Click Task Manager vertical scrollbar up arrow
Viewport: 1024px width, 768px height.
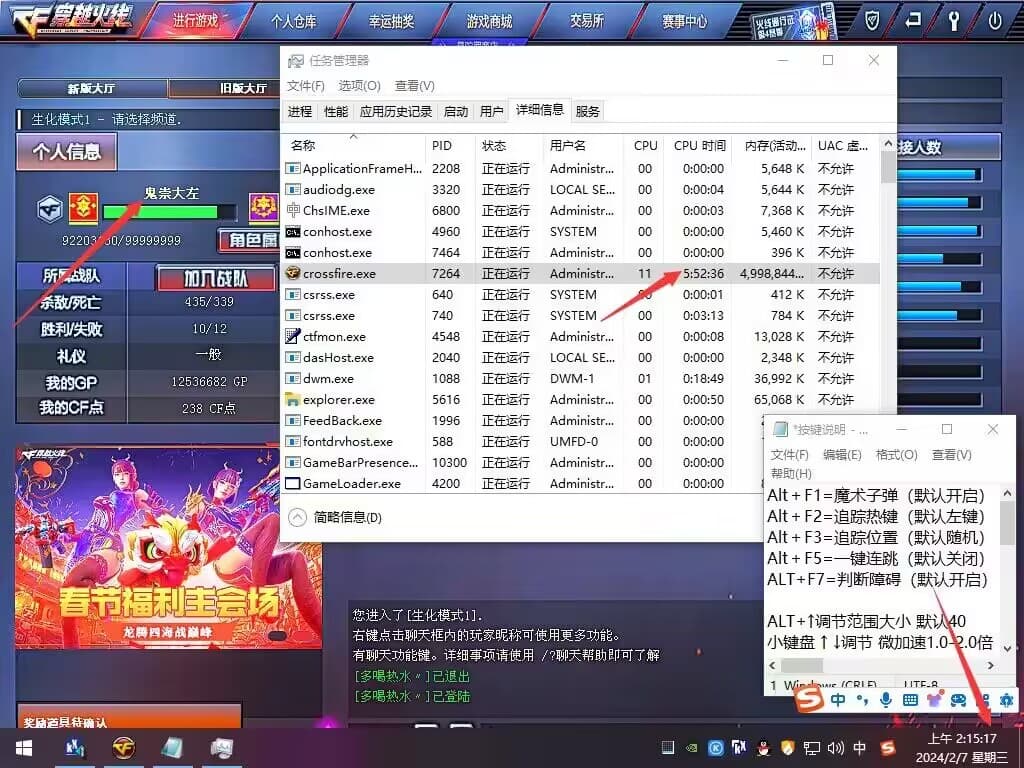(x=888, y=144)
